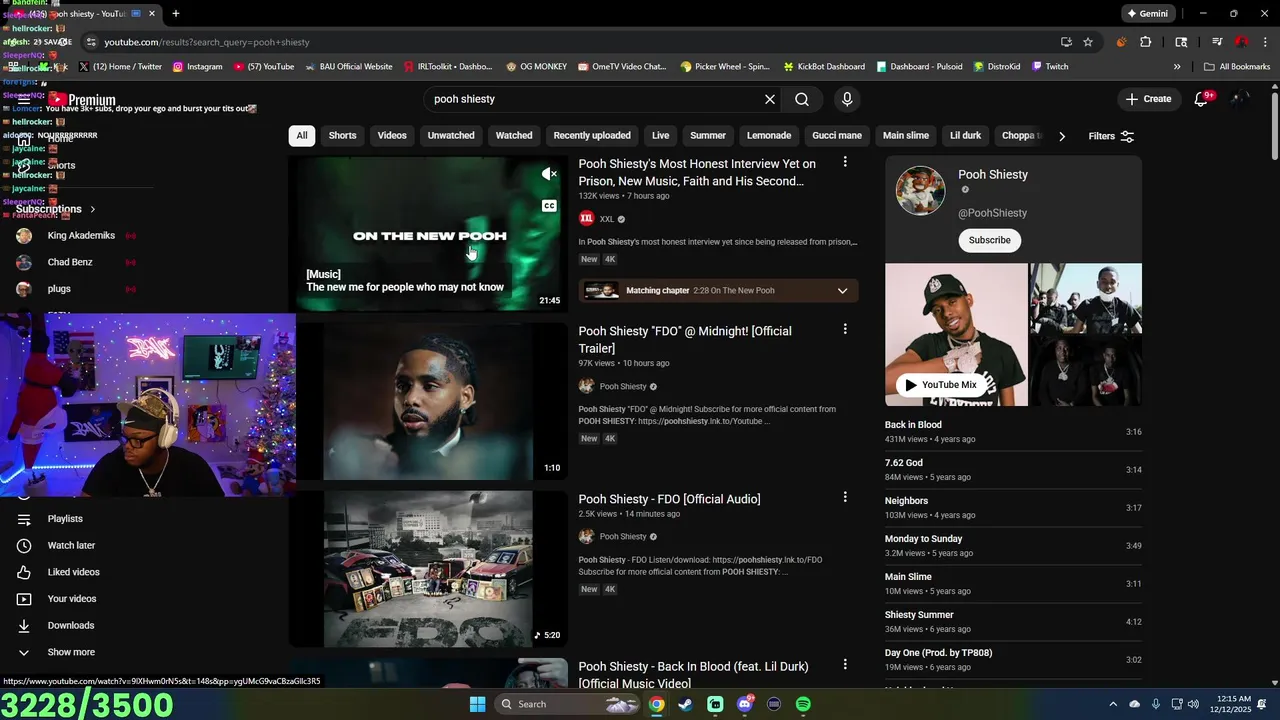The height and width of the screenshot is (720, 1280).
Task: Click the install app icon in address bar
Action: [x=1066, y=42]
